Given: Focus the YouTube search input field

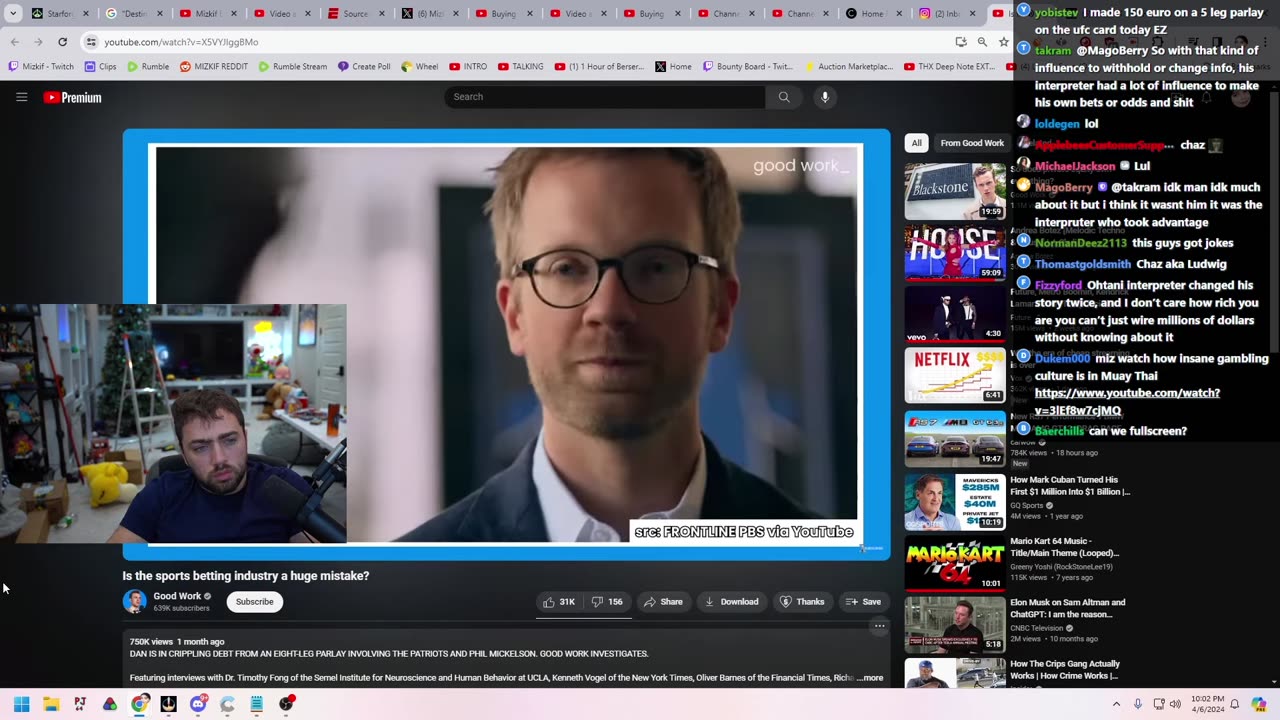Looking at the screenshot, I should pos(605,97).
